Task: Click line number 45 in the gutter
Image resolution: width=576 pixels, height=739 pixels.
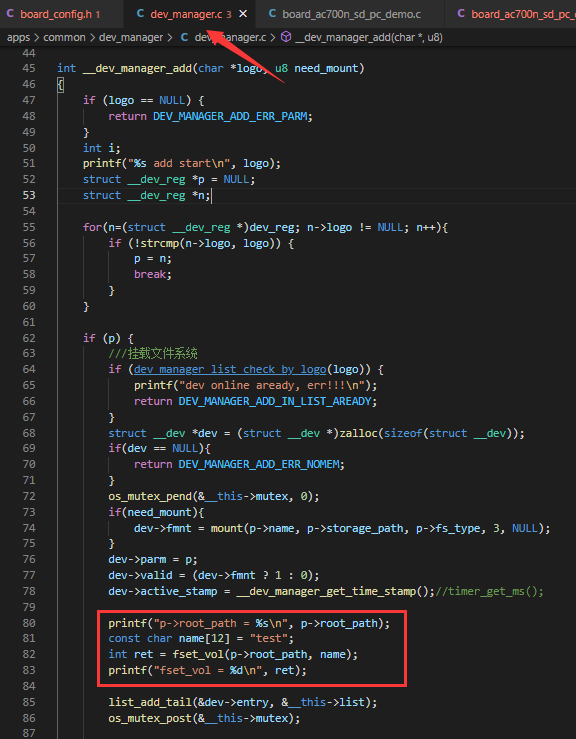Action: (x=29, y=68)
